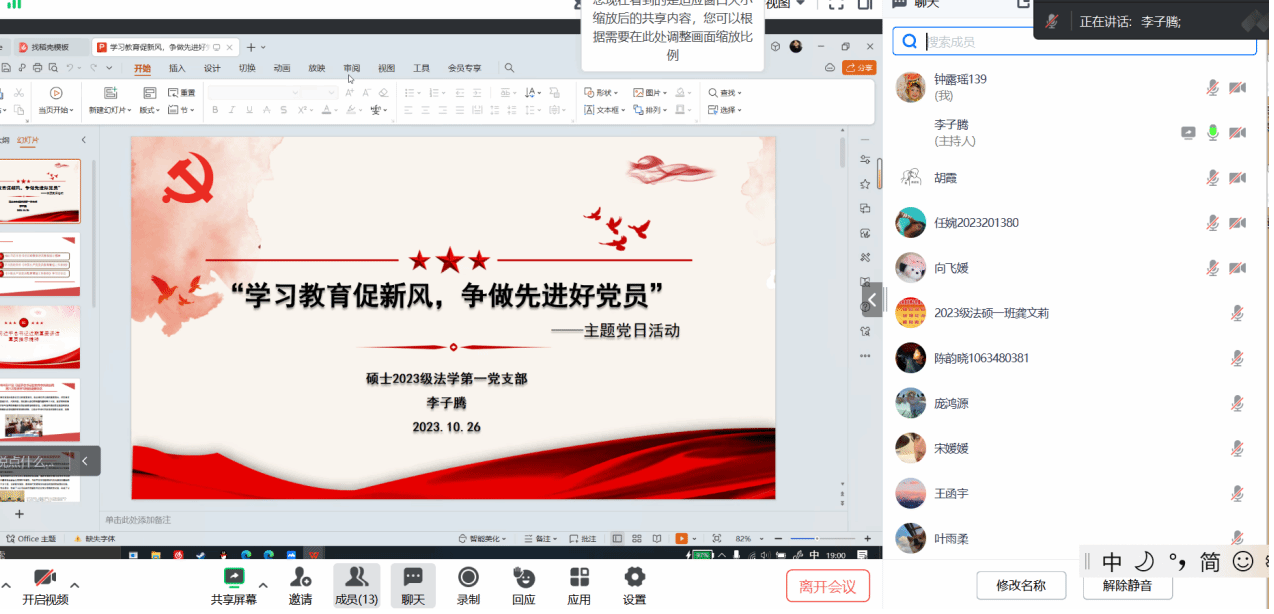Open the 成员(13) members list
Image resolution: width=1274 pixels, height=614 pixels.
356,585
